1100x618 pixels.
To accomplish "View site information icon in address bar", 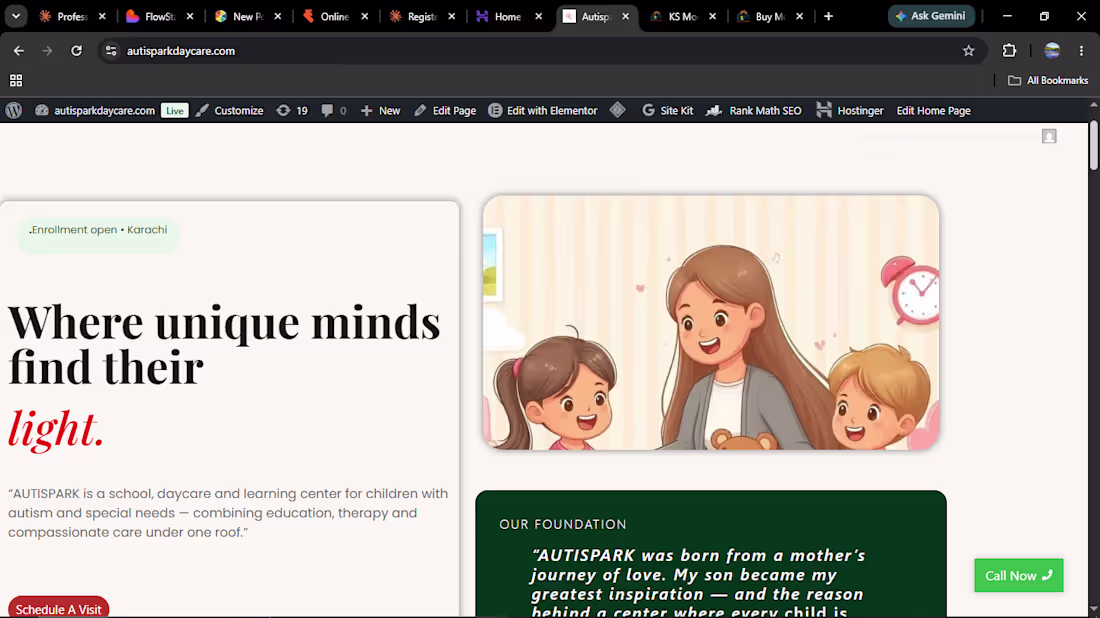I will [x=111, y=51].
